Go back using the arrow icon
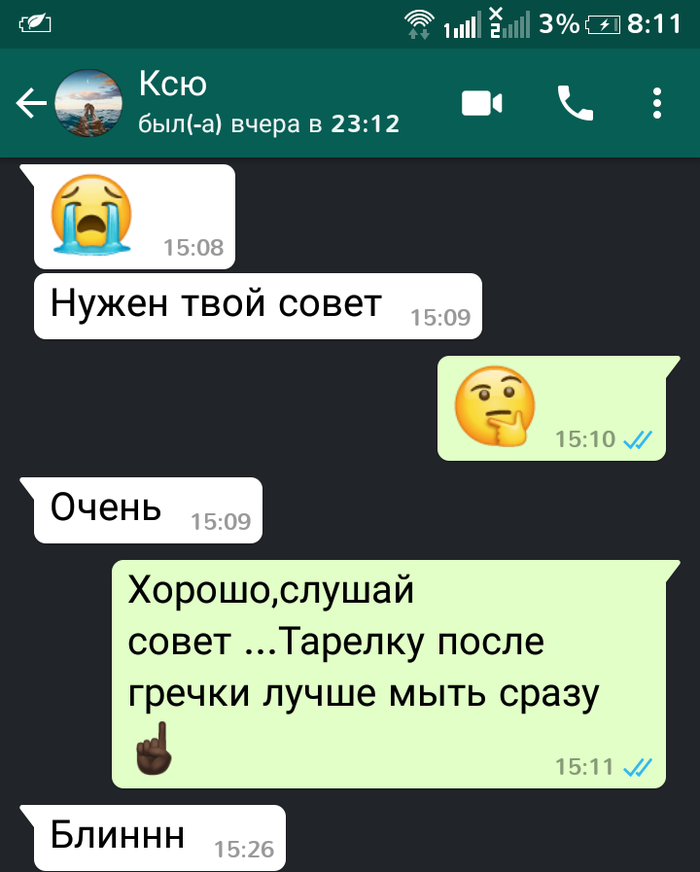This screenshot has height=872, width=700. coord(31,103)
